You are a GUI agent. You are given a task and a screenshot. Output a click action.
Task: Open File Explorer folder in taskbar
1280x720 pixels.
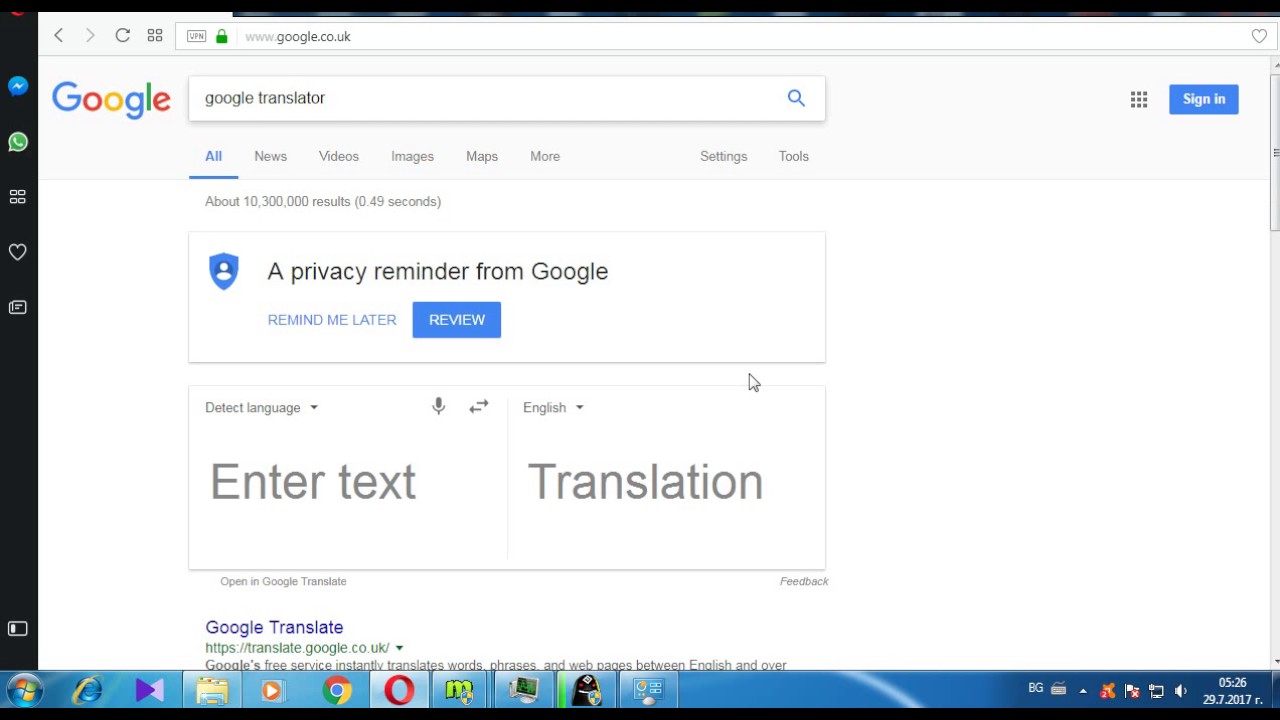(212, 690)
